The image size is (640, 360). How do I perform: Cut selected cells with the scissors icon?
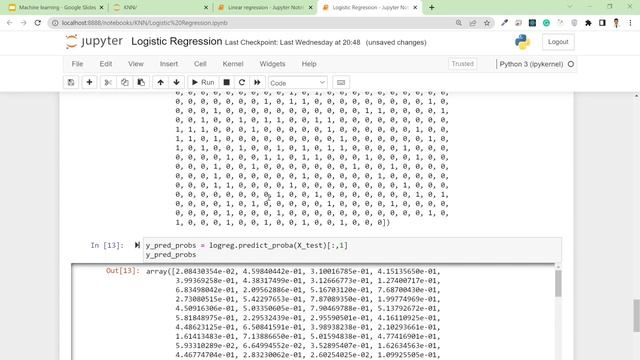pyautogui.click(x=108, y=82)
